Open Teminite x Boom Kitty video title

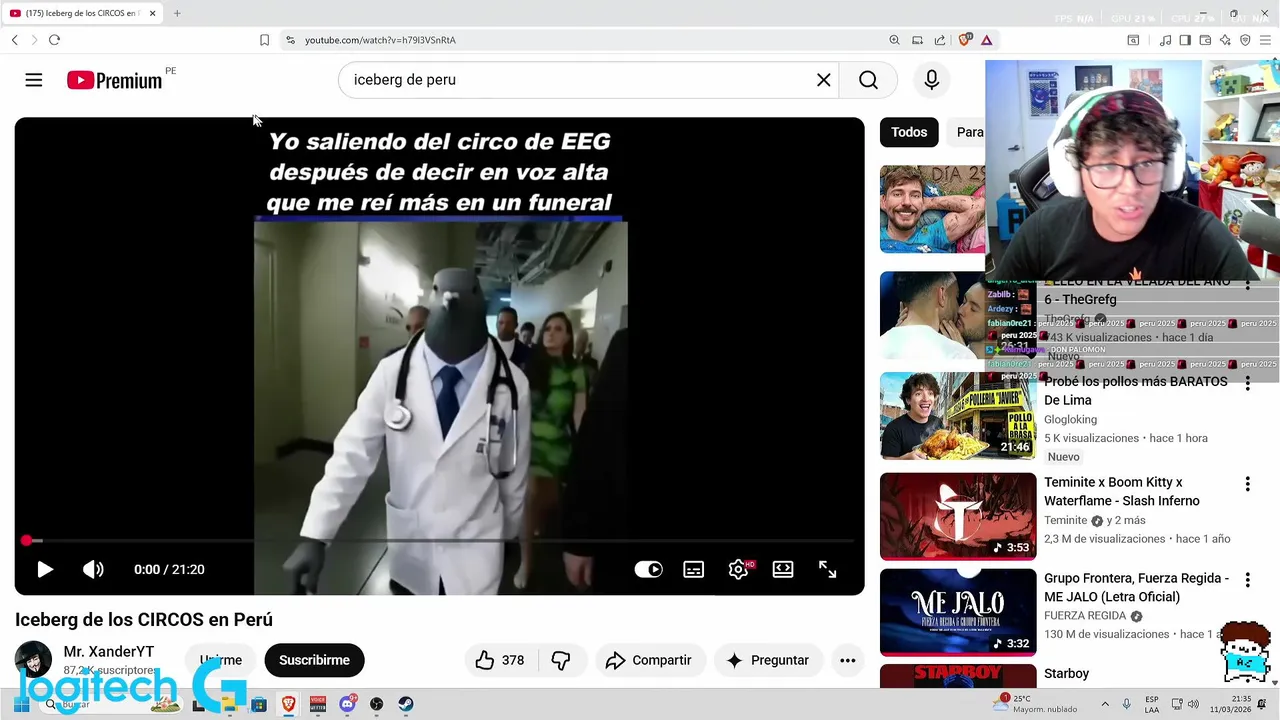point(1122,492)
